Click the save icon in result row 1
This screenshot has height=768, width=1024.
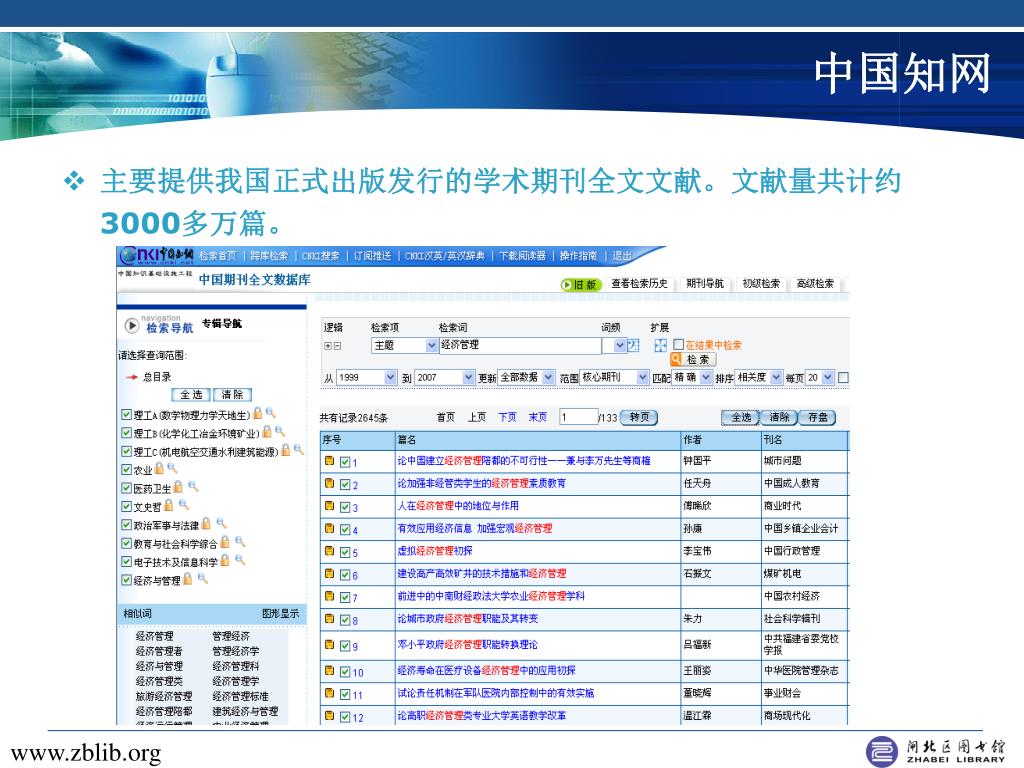coord(330,461)
